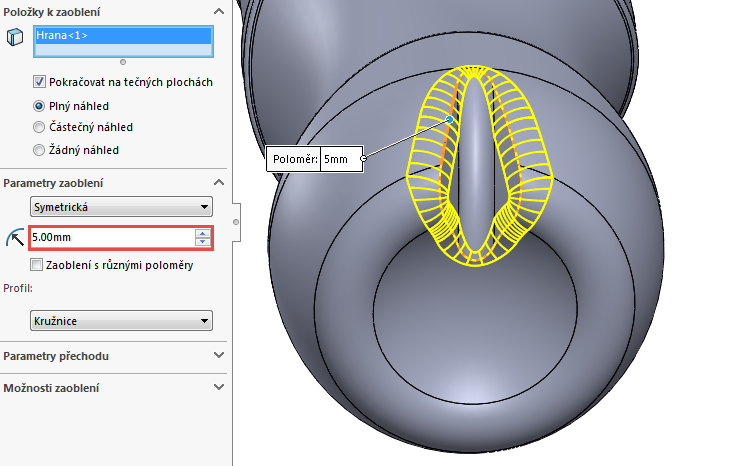Choose the Částečný náhled option
This screenshot has height=466, width=750.
coord(39,127)
